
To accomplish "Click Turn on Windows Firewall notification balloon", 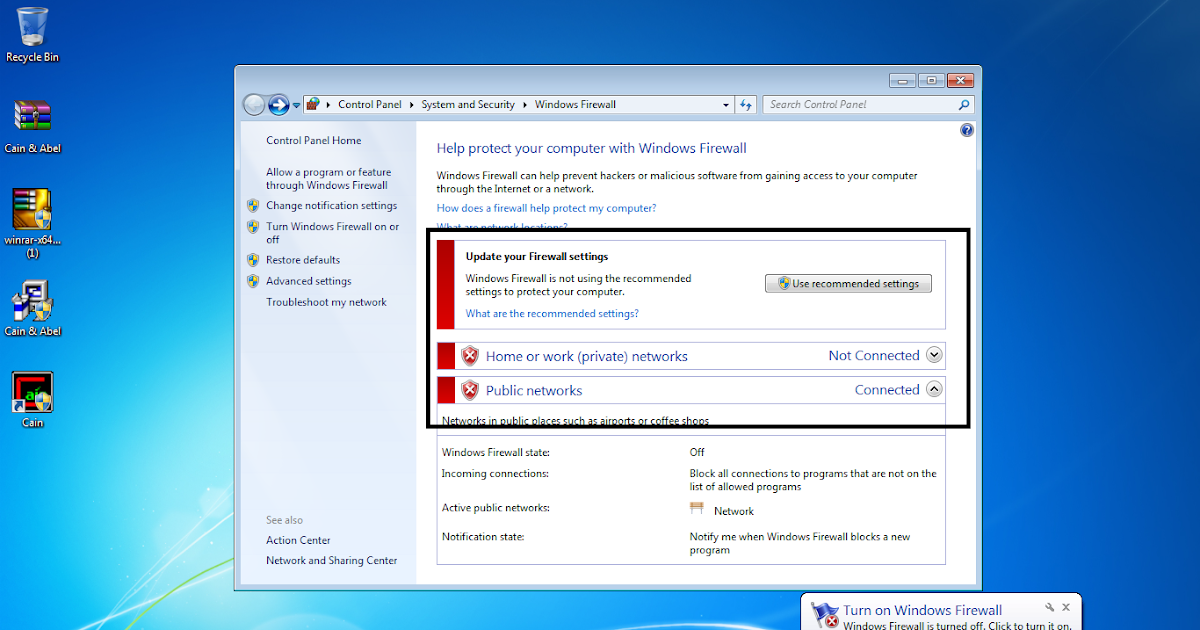I will coord(940,612).
